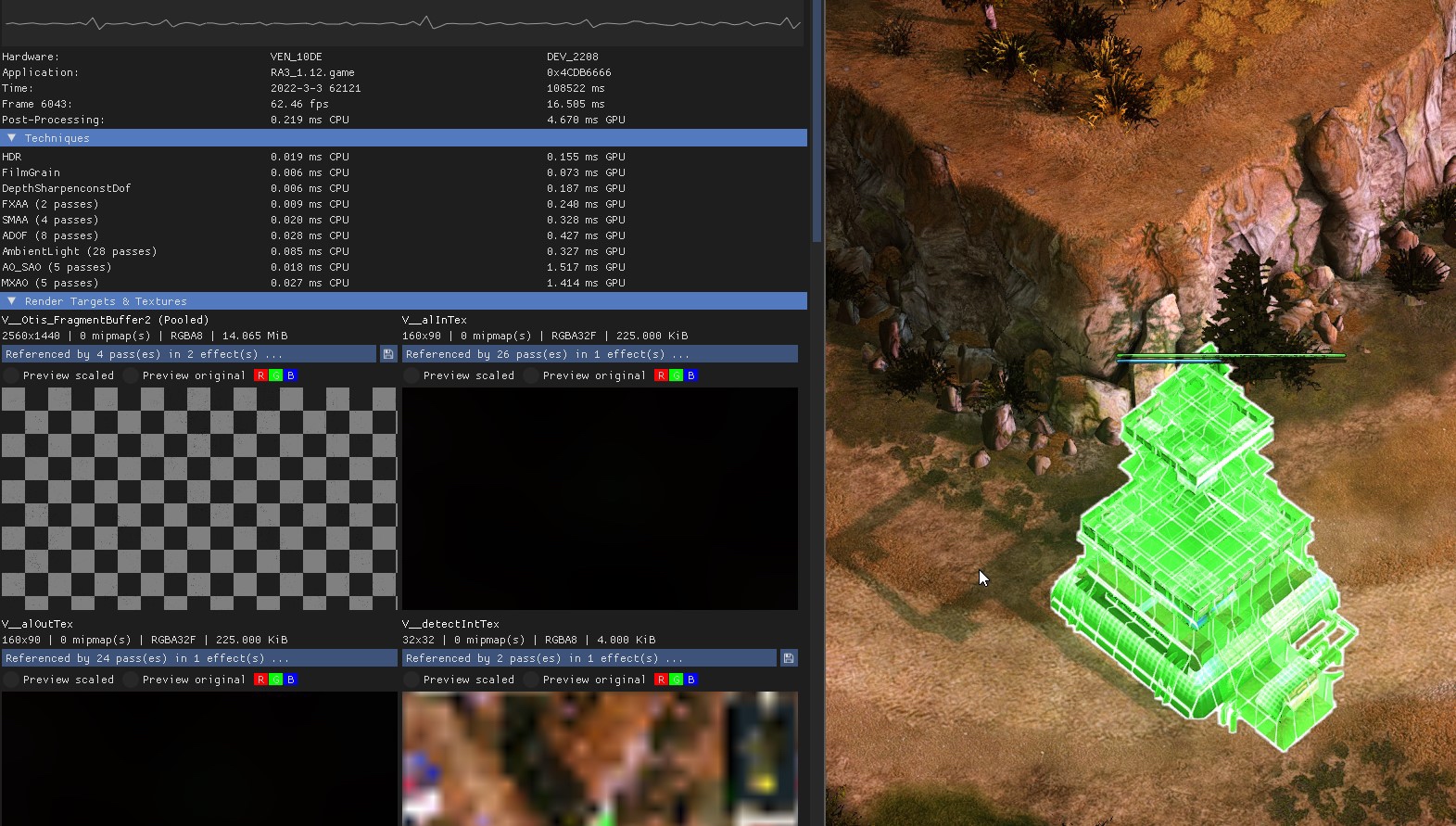The width and height of the screenshot is (1456, 826).
Task: Save the V__Otis_FragmentBuffer2 texture with floppy icon
Action: click(x=388, y=354)
